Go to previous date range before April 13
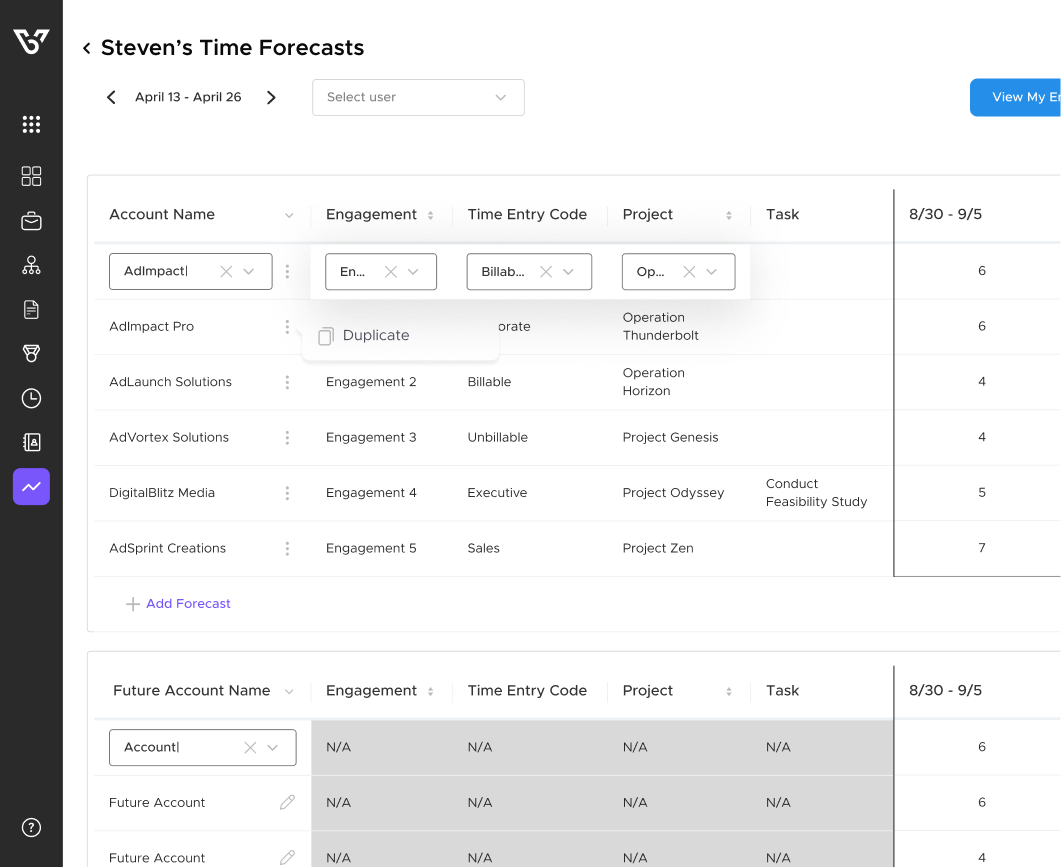Image resolution: width=1061 pixels, height=867 pixels. [x=111, y=97]
